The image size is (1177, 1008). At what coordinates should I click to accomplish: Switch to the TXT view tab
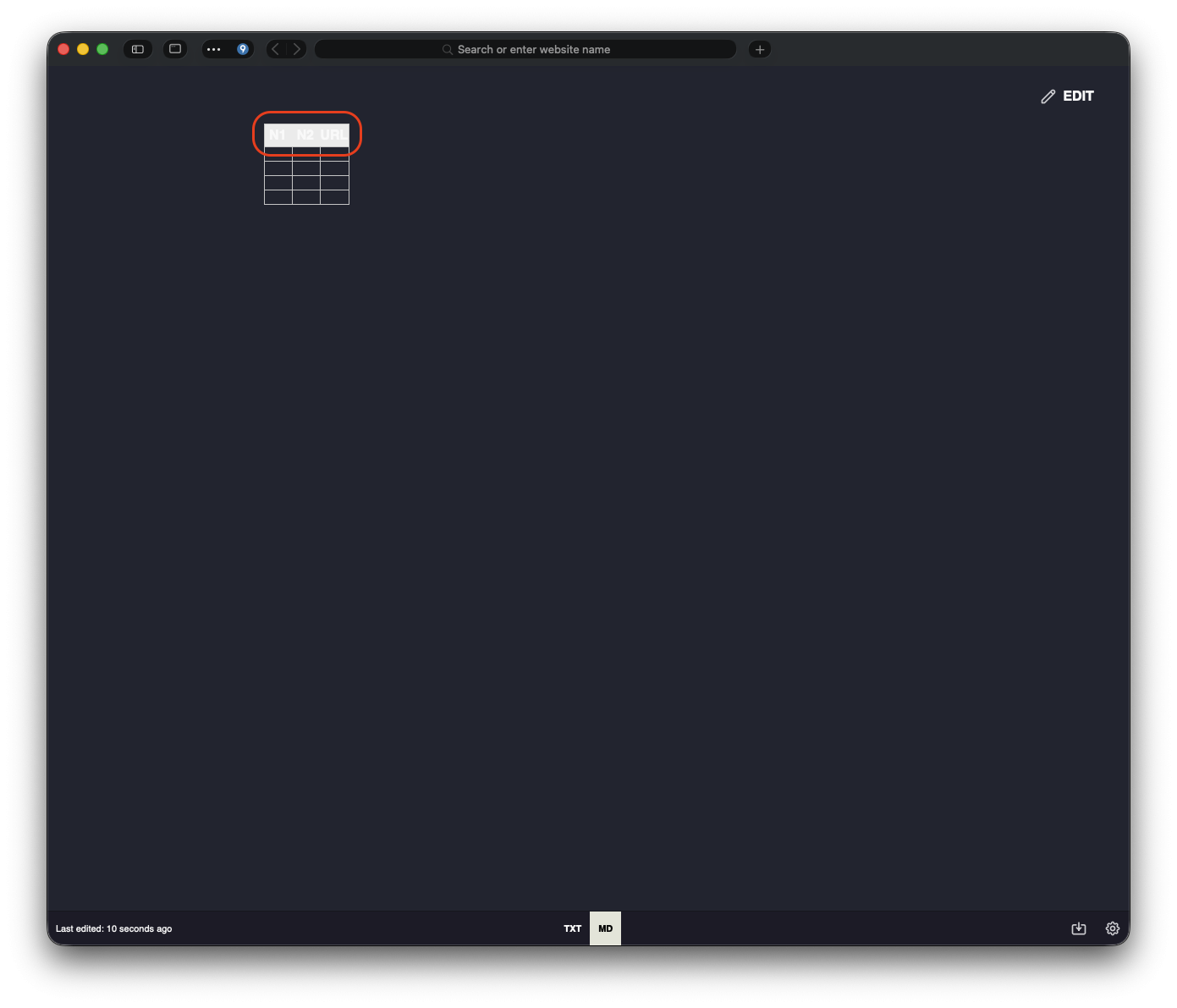click(x=573, y=928)
